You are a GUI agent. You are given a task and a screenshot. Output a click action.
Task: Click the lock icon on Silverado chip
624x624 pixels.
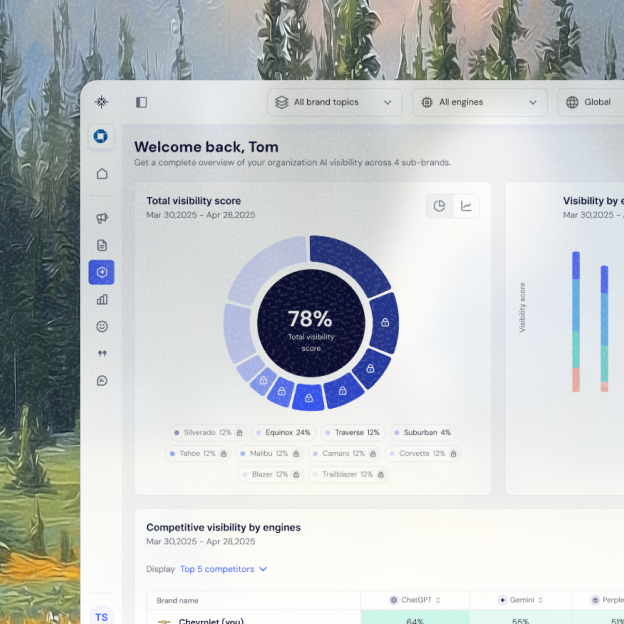[x=239, y=433]
